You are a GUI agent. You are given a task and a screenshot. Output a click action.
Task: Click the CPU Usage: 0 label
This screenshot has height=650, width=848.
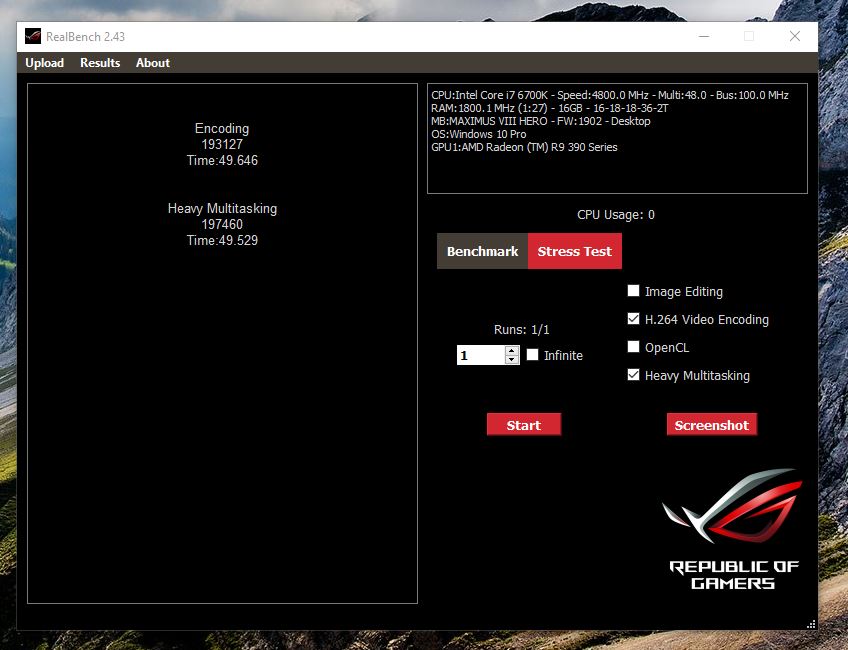616,215
